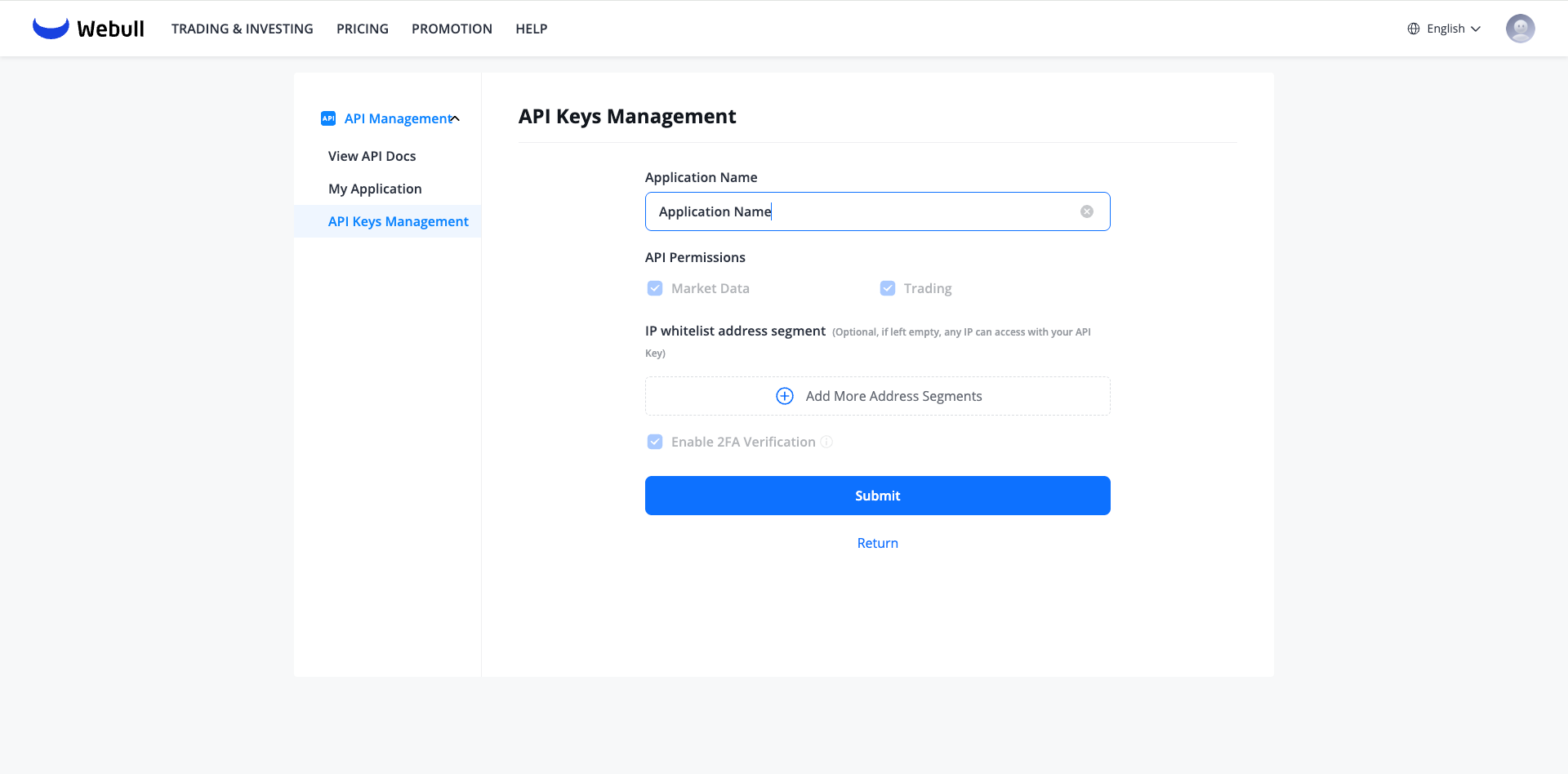
Task: Open the Help menu item
Action: pos(532,29)
